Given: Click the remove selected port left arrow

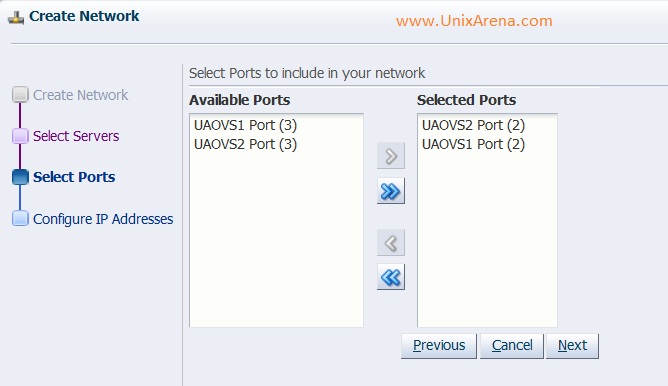Looking at the screenshot, I should tap(391, 243).
